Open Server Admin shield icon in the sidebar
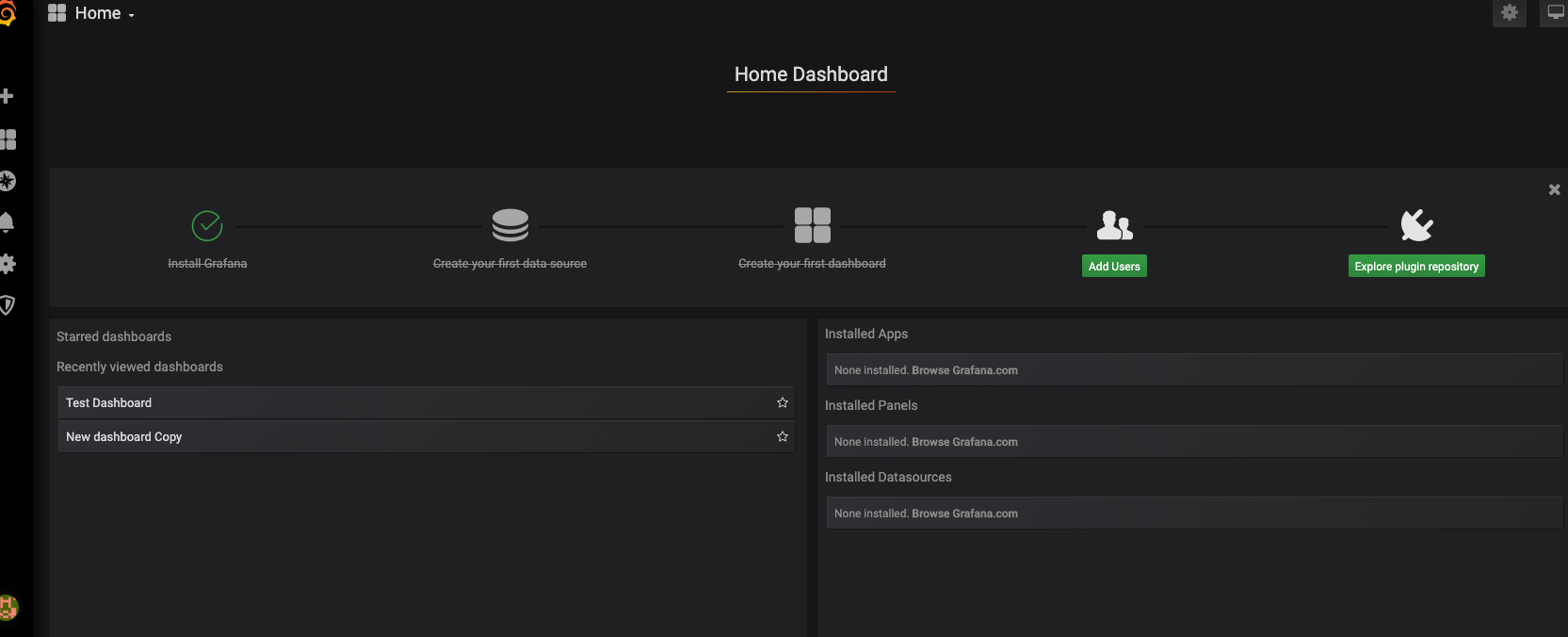 tap(8, 305)
